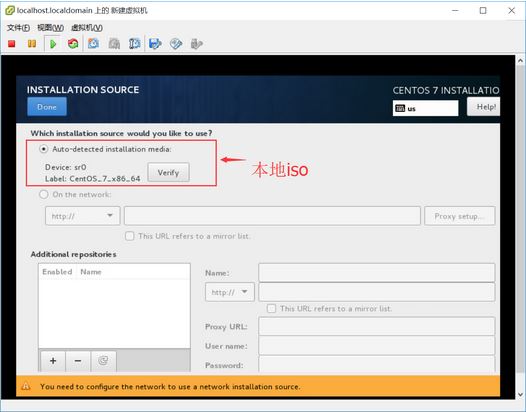
Task: Click the restart guest icon
Action: click(x=73, y=44)
